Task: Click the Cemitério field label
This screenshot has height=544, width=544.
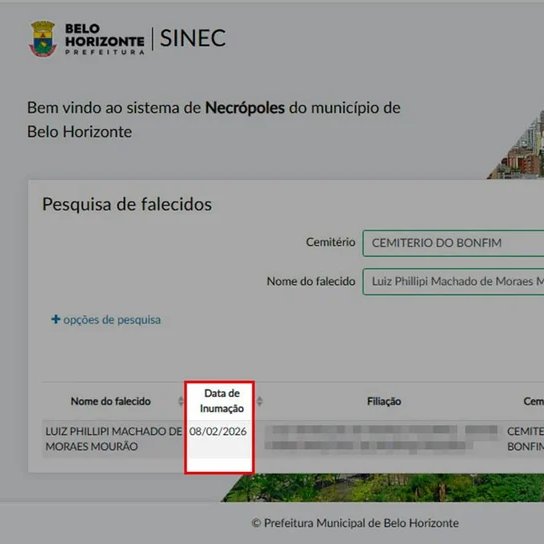Action: 331,242
